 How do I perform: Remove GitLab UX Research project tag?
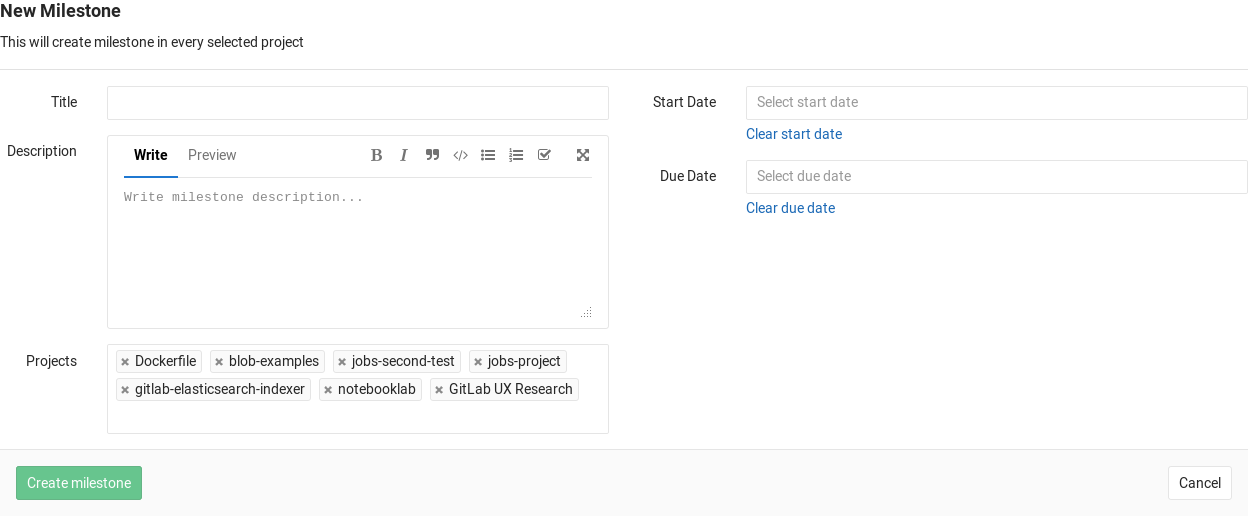click(x=439, y=390)
